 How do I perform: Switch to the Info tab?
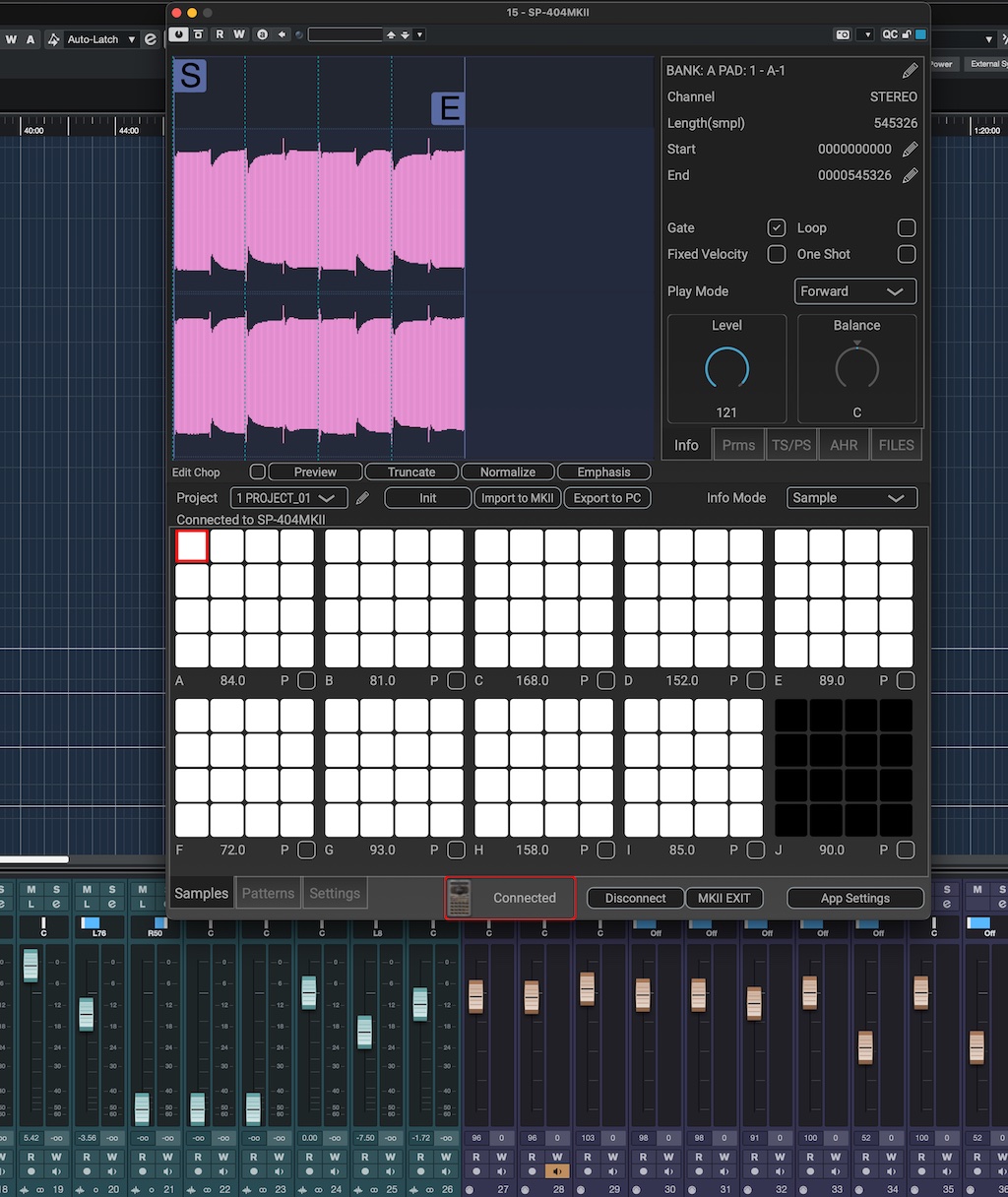686,445
